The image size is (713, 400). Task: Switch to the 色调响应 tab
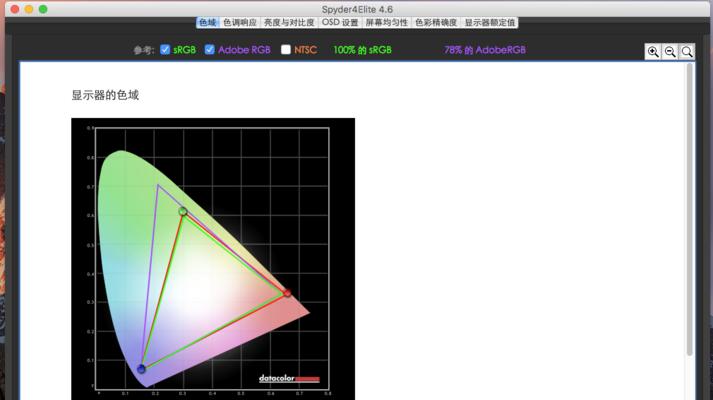(240, 22)
